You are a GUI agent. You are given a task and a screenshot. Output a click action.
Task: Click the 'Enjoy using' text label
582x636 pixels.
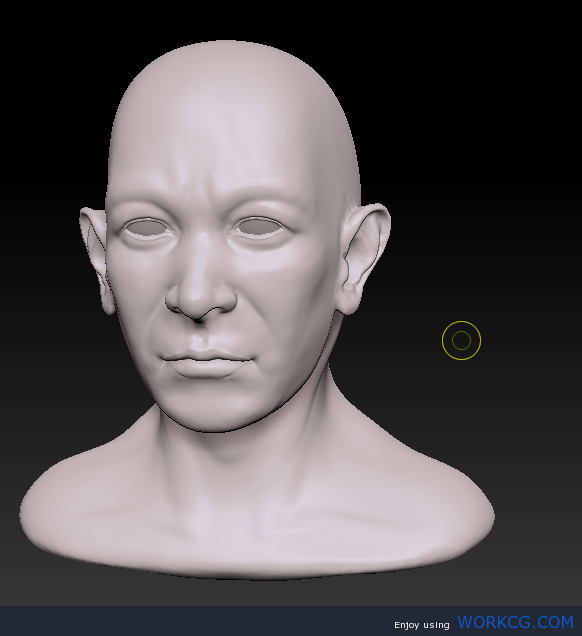(421, 625)
